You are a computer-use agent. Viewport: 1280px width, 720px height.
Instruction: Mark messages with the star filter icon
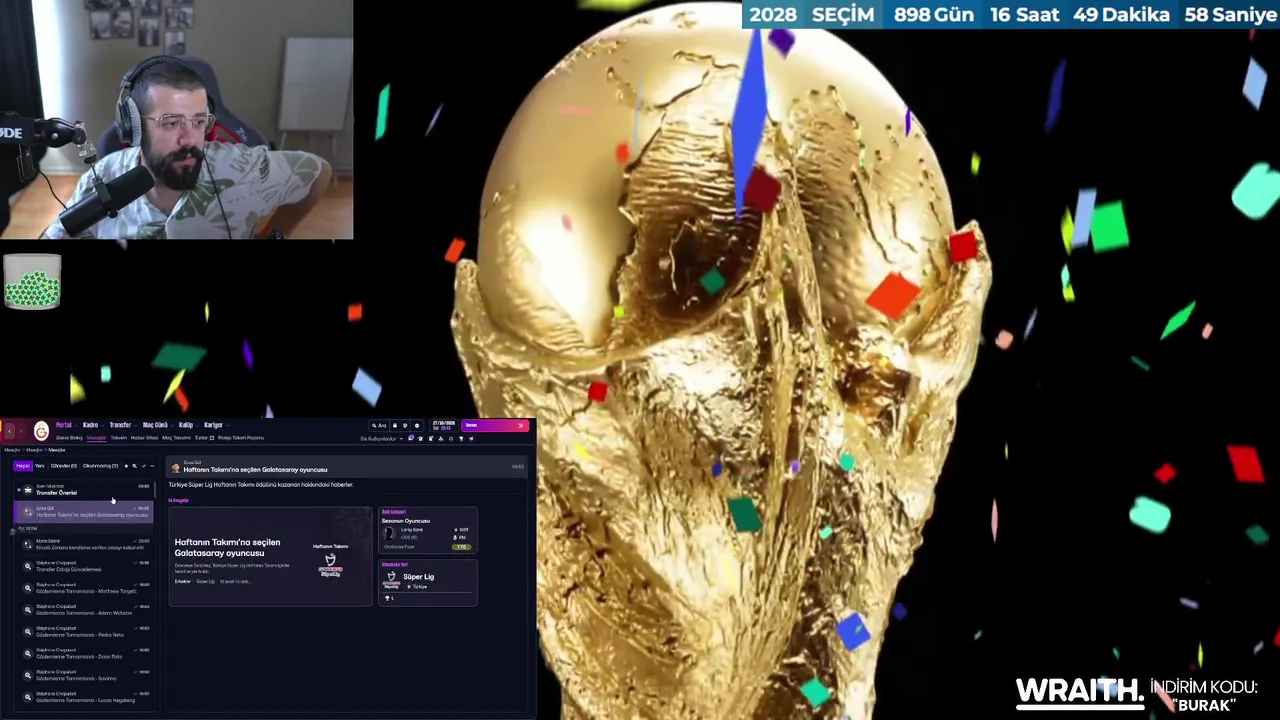(x=126, y=466)
